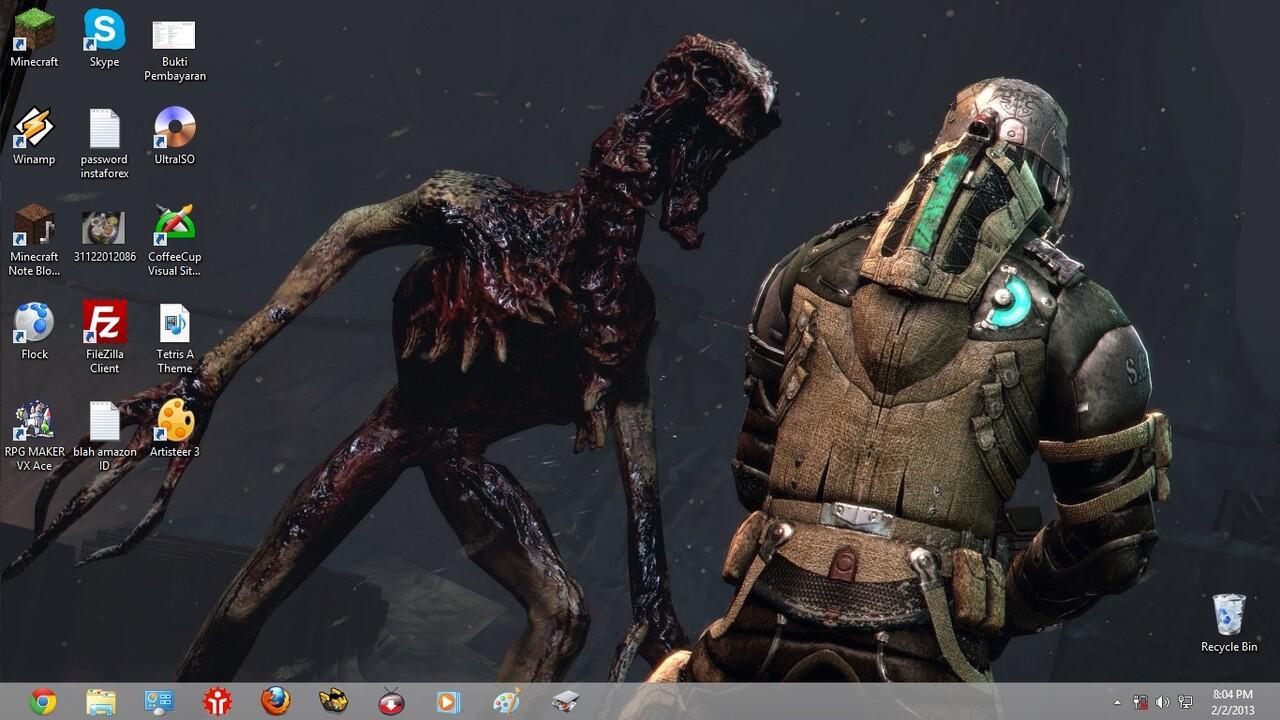Screen dimensions: 1280x720
Task: Show hidden system tray icons
Action: point(1118,702)
